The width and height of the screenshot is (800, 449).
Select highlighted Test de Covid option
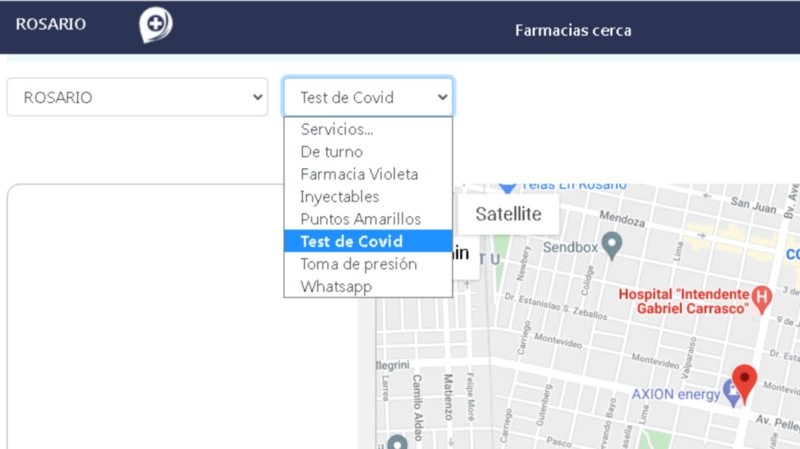point(352,241)
